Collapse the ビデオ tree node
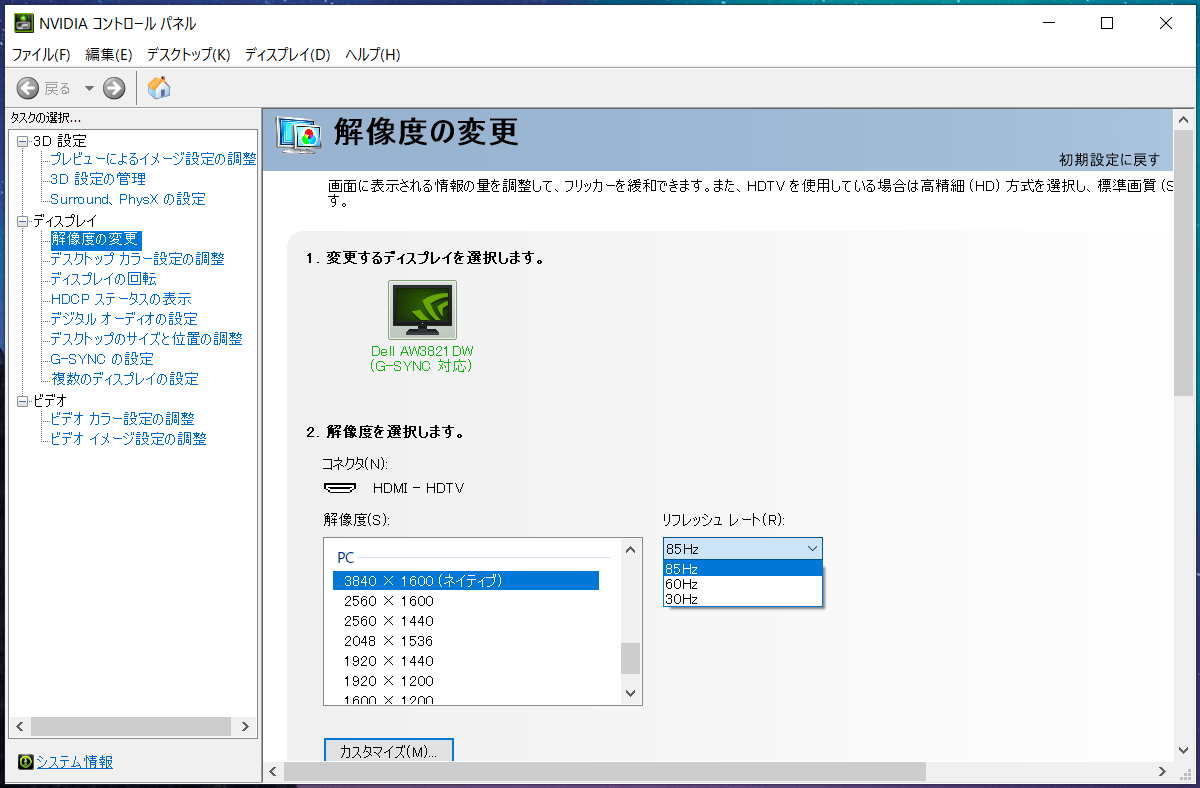 [23, 401]
